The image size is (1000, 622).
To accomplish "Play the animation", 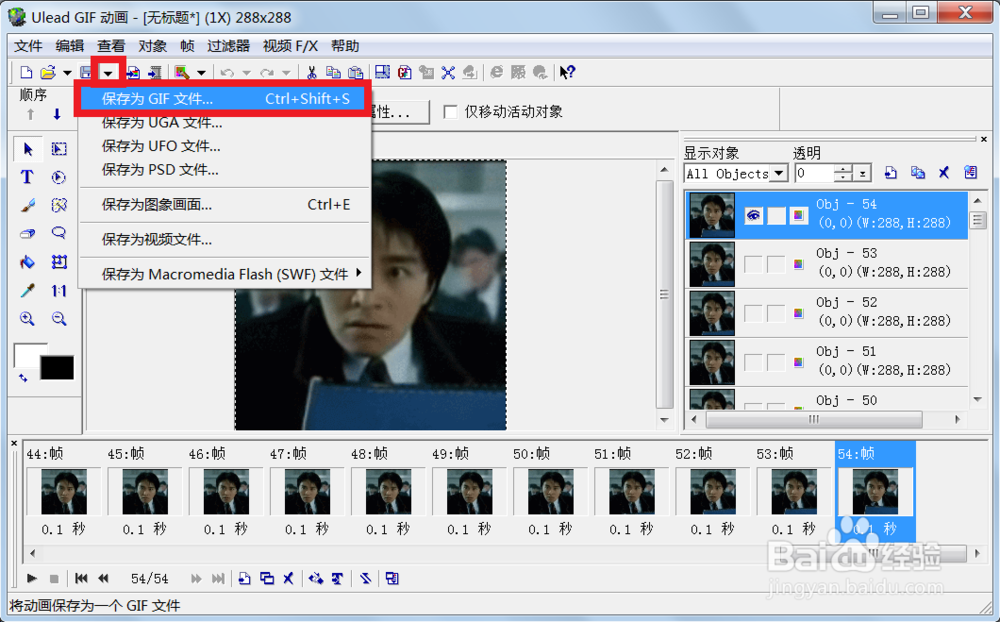I will pos(31,579).
